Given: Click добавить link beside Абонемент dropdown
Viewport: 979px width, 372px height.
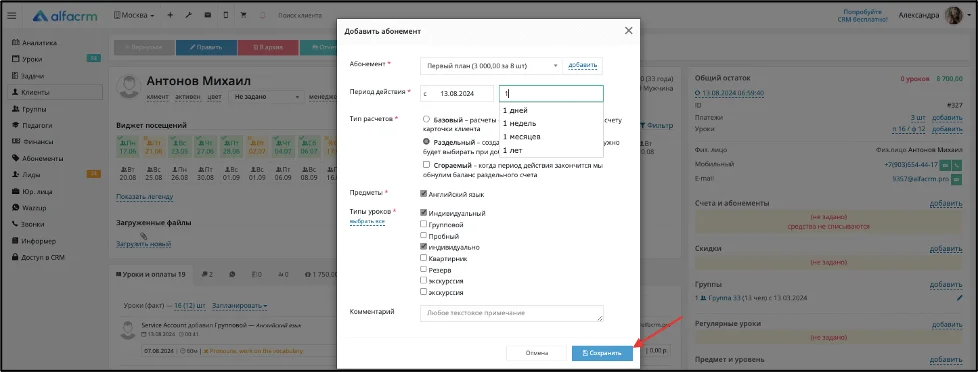Looking at the screenshot, I should [x=583, y=65].
